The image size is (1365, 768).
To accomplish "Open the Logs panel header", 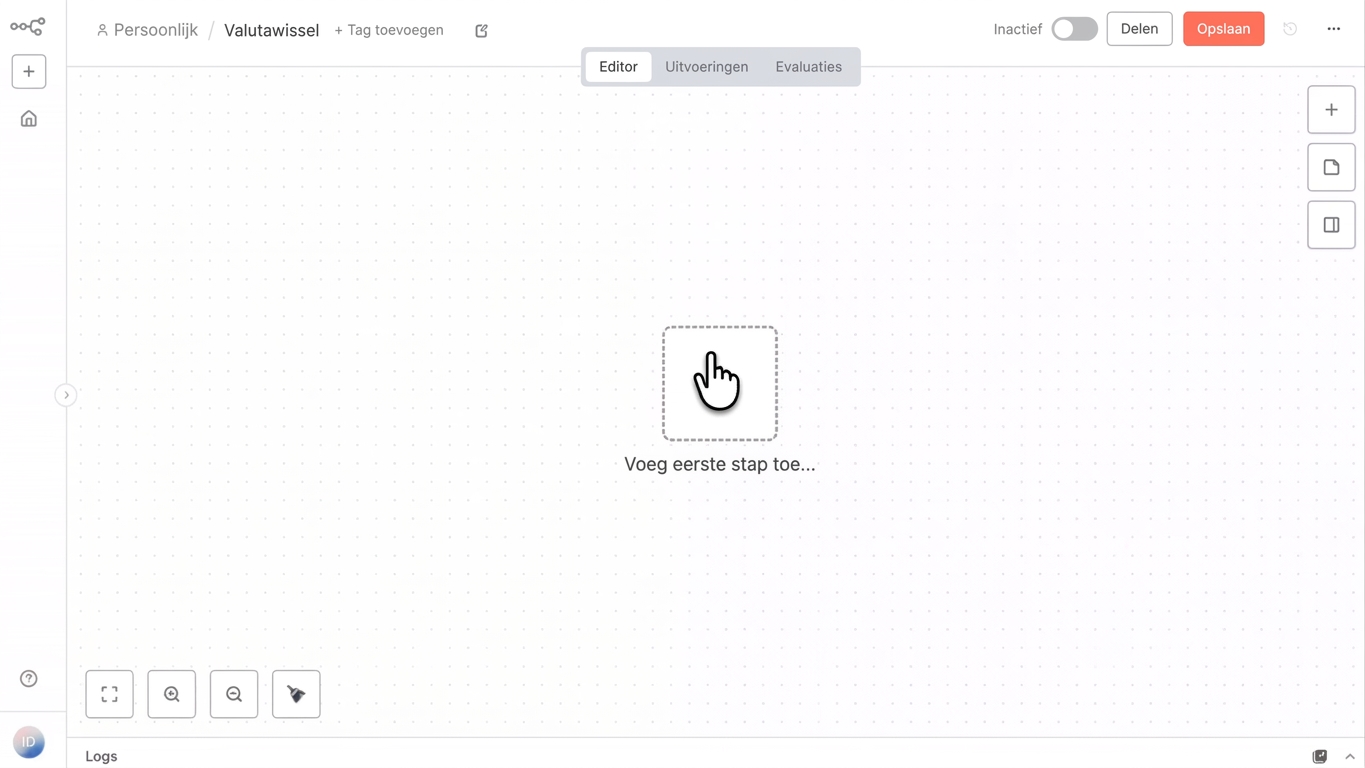I will coord(101,756).
